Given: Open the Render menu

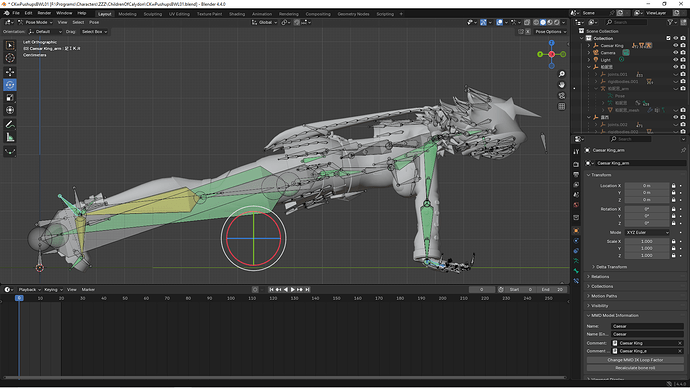Looking at the screenshot, I should [44, 13].
